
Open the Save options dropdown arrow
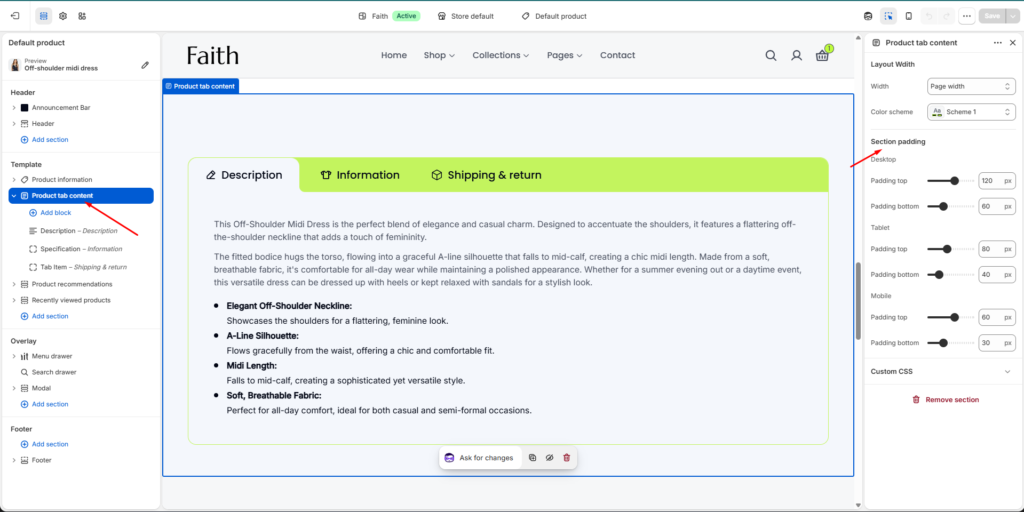point(1012,16)
